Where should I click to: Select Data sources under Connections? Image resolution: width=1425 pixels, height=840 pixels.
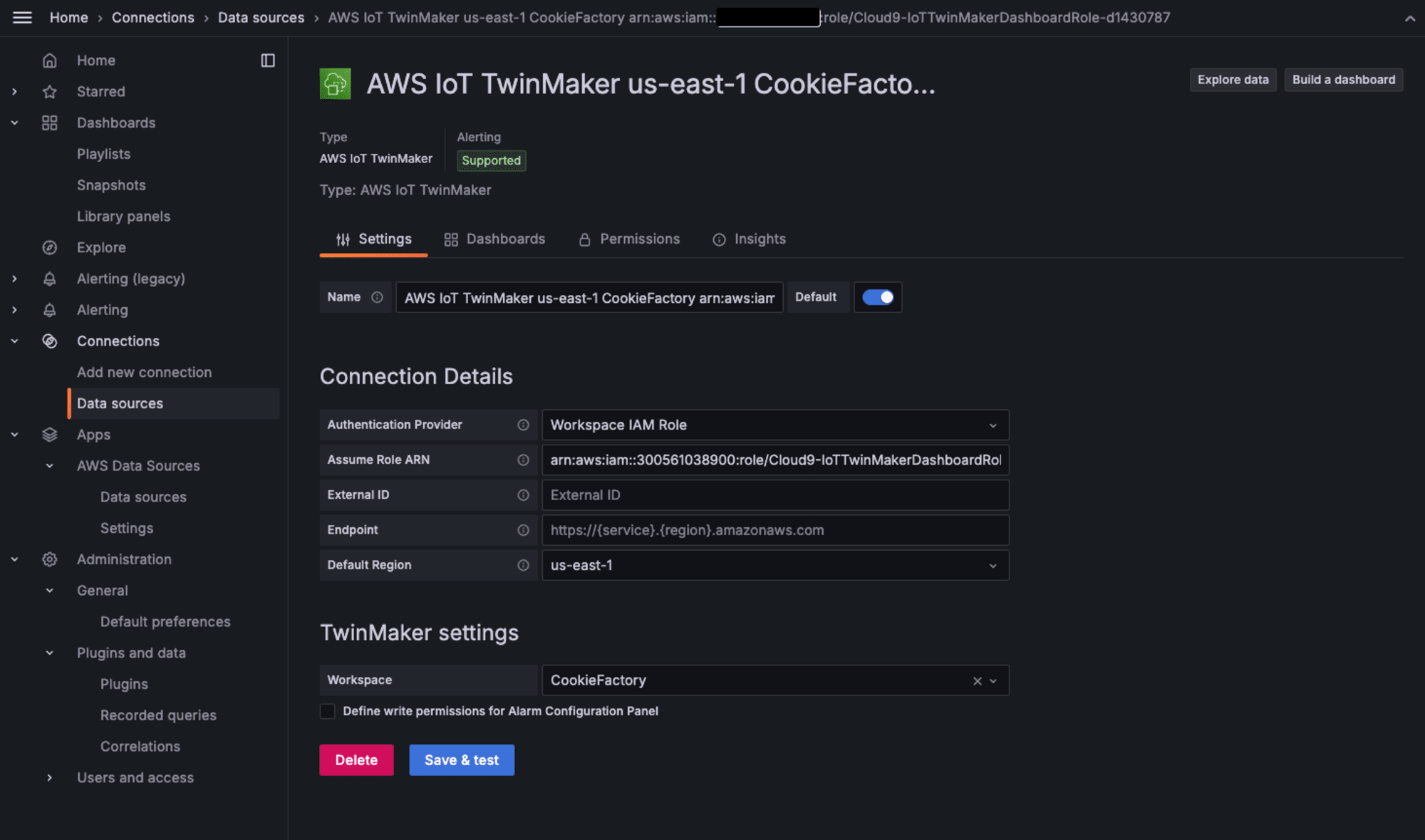(x=174, y=403)
